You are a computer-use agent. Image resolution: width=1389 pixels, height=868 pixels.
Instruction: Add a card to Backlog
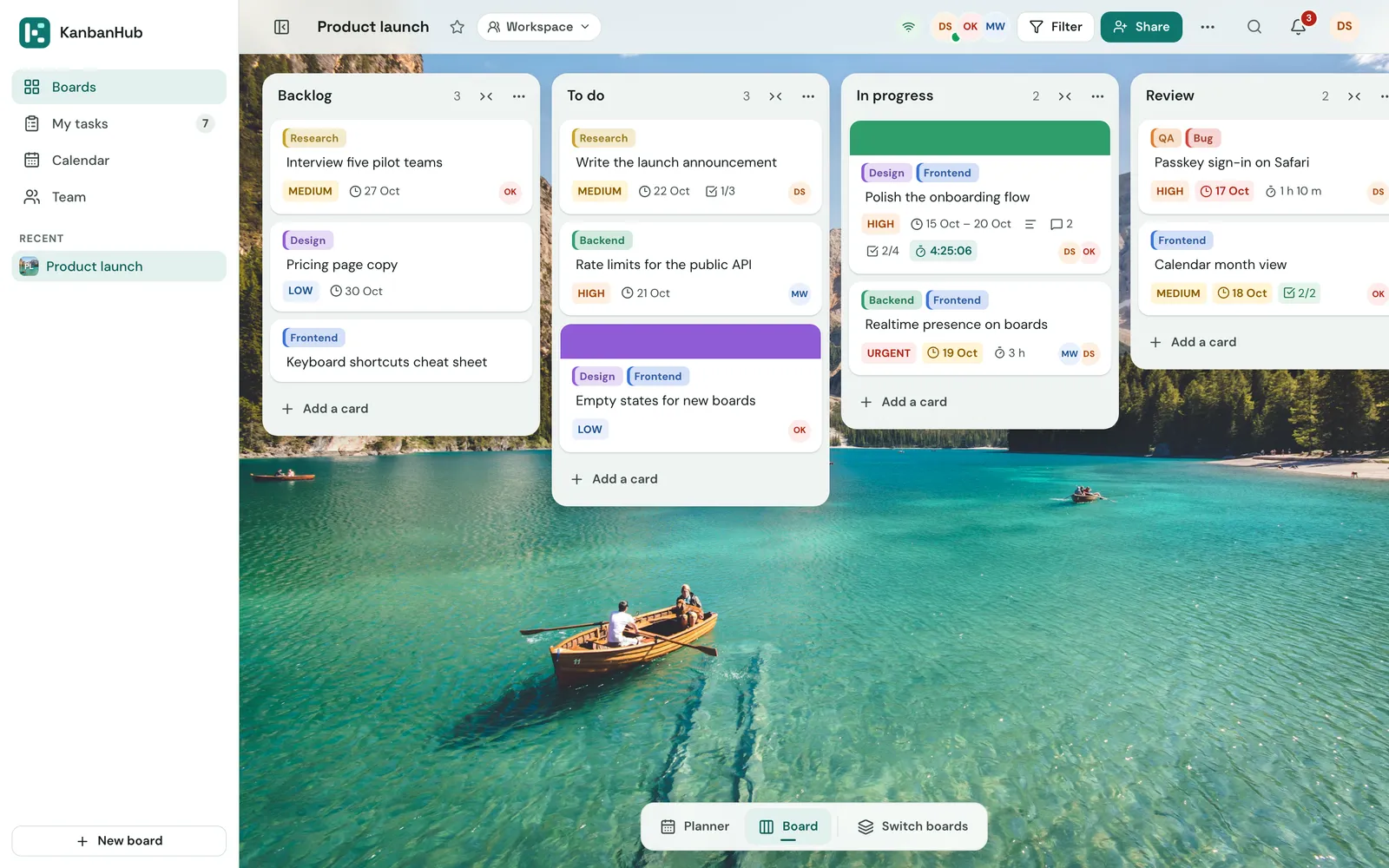point(401,409)
